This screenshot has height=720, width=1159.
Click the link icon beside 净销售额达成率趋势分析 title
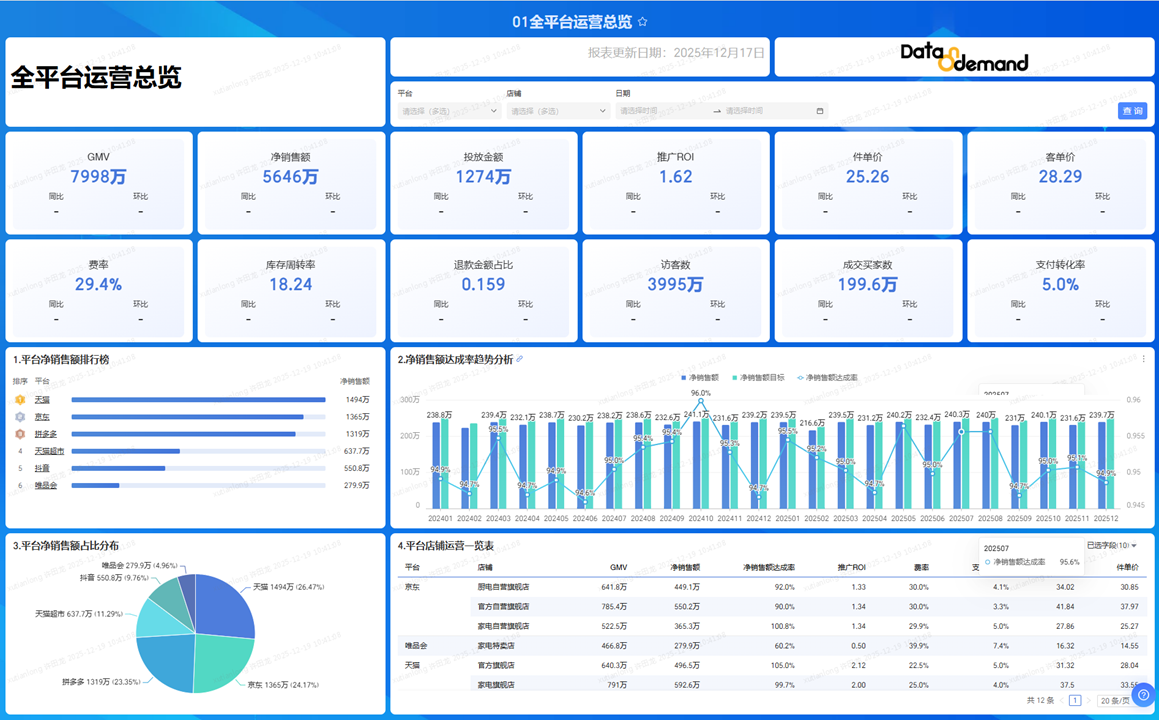(519, 359)
